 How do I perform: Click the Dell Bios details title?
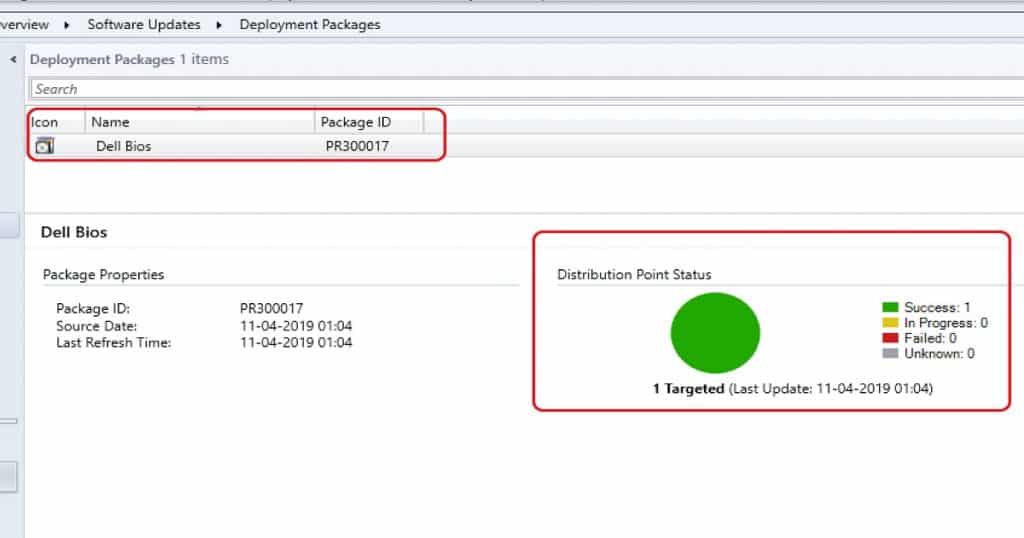(74, 232)
